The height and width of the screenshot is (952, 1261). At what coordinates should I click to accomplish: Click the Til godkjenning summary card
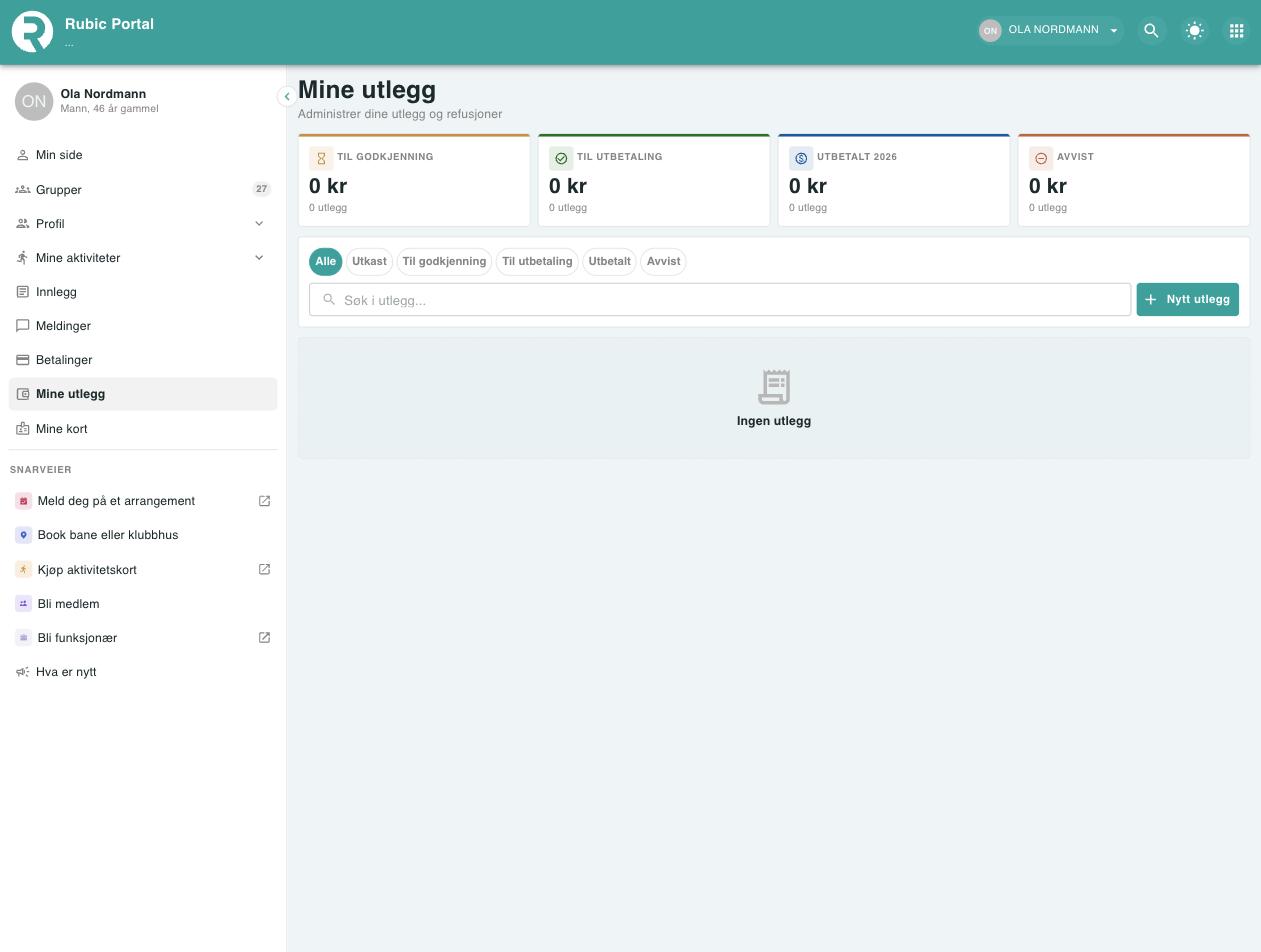(414, 180)
